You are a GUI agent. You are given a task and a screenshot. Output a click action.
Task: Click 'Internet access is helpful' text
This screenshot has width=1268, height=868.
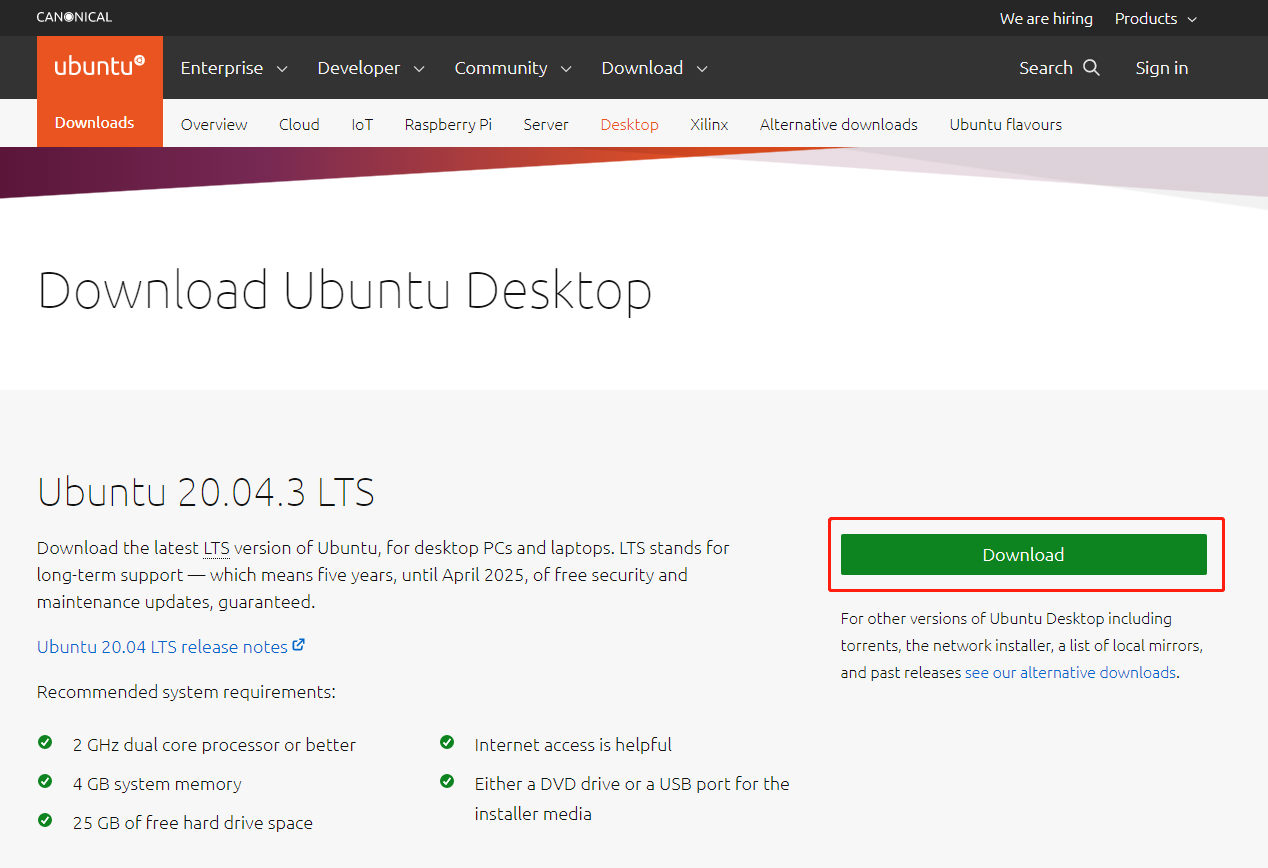click(x=573, y=745)
